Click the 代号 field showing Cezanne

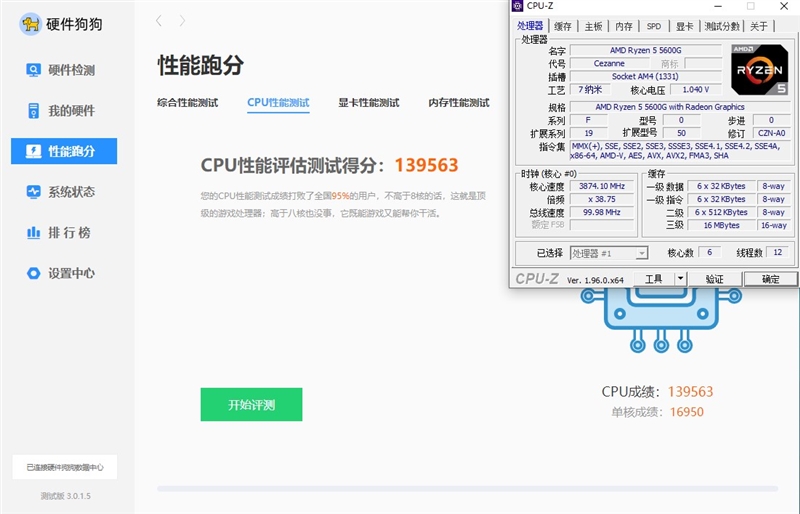click(x=609, y=63)
